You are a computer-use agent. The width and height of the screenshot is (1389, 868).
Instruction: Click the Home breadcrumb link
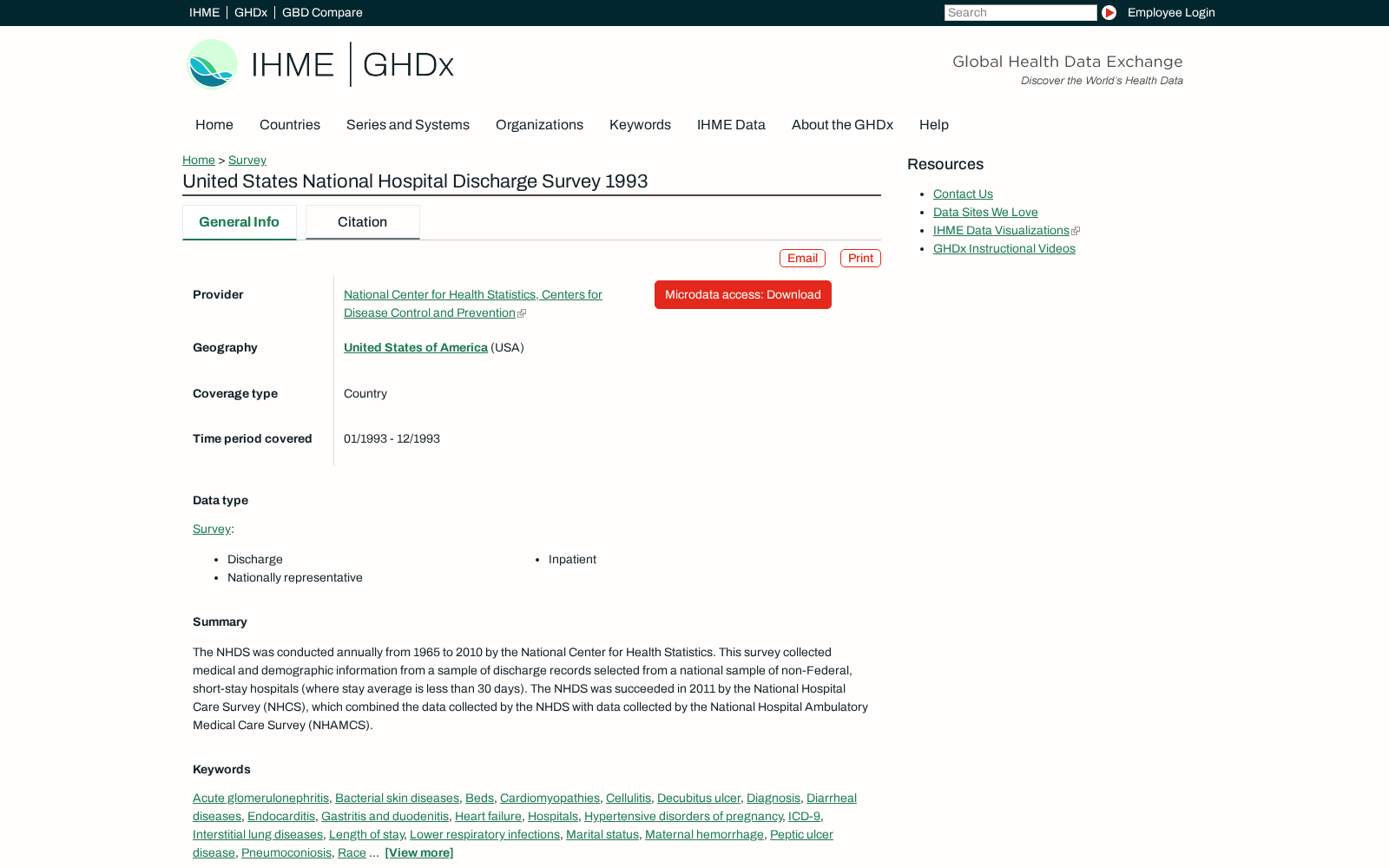pyautogui.click(x=199, y=160)
